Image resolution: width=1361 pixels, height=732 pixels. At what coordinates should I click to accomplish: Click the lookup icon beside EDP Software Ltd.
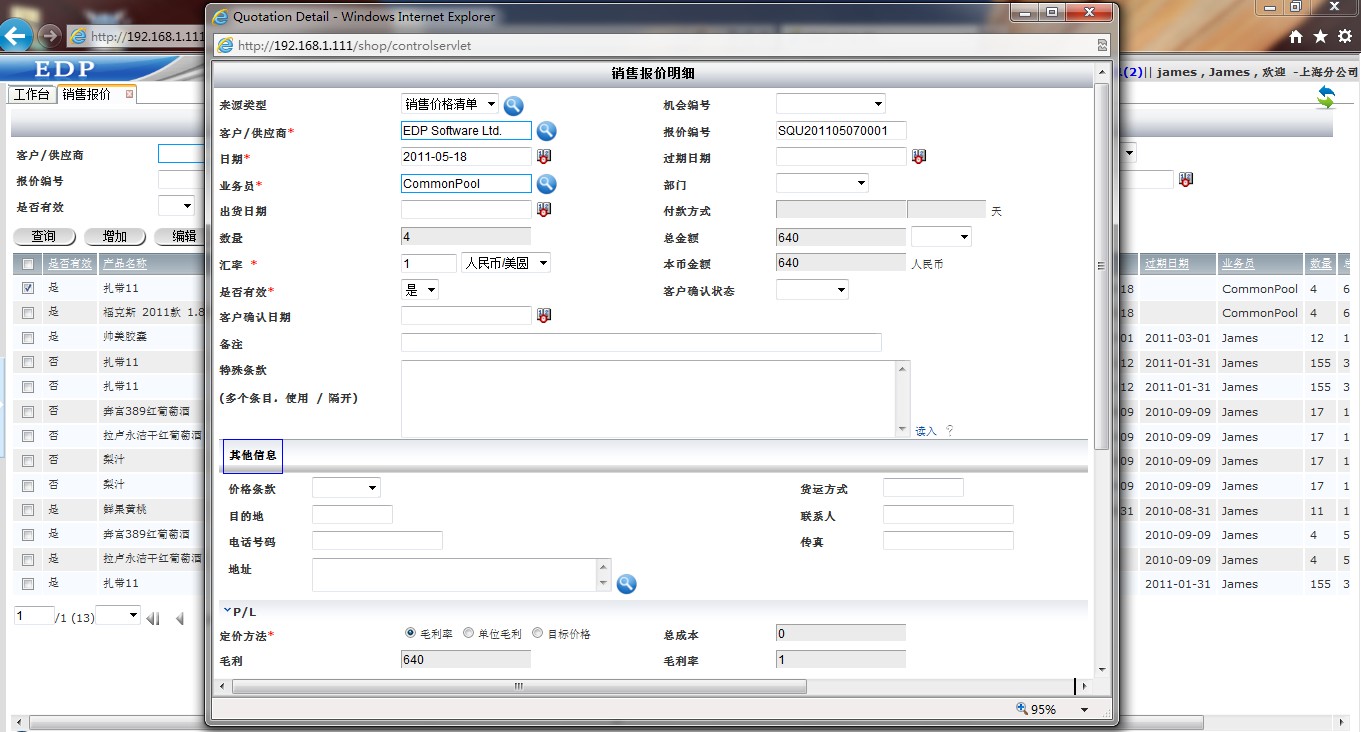point(546,131)
